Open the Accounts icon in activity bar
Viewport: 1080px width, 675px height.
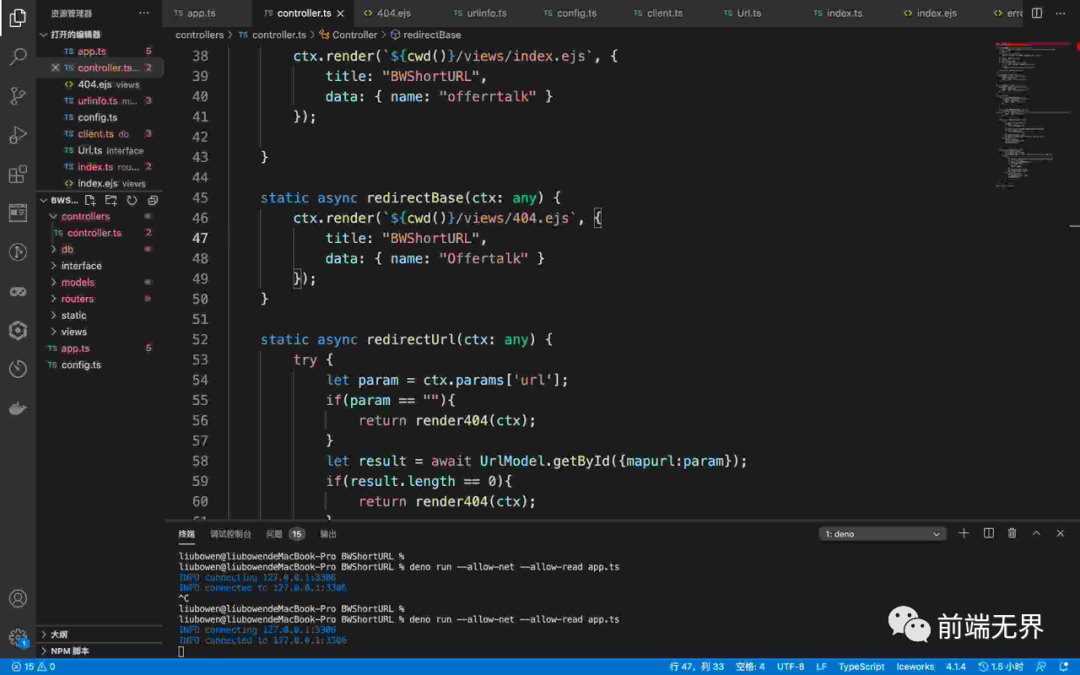pos(18,599)
